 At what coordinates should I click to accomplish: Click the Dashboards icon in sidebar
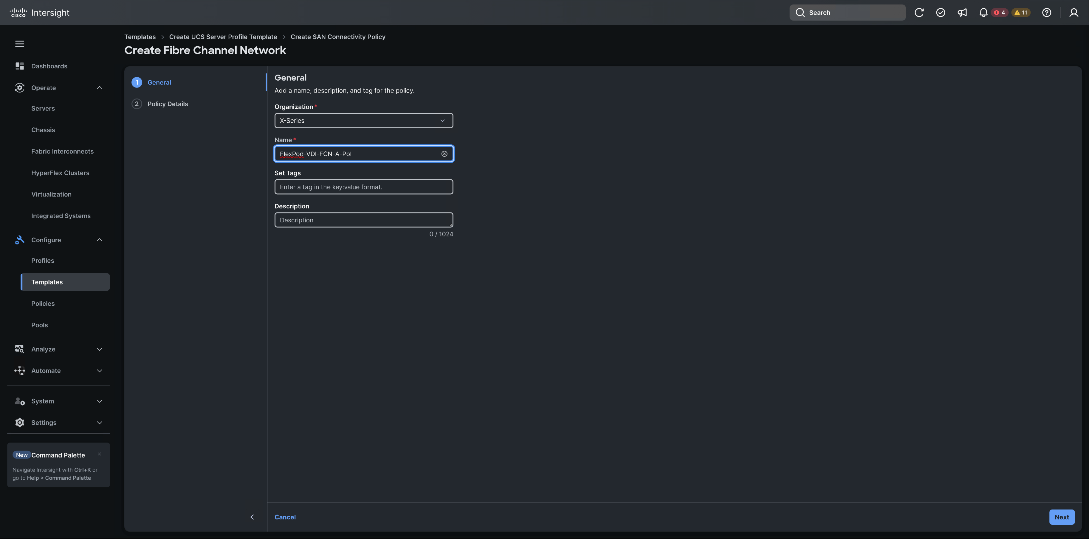tap(19, 66)
